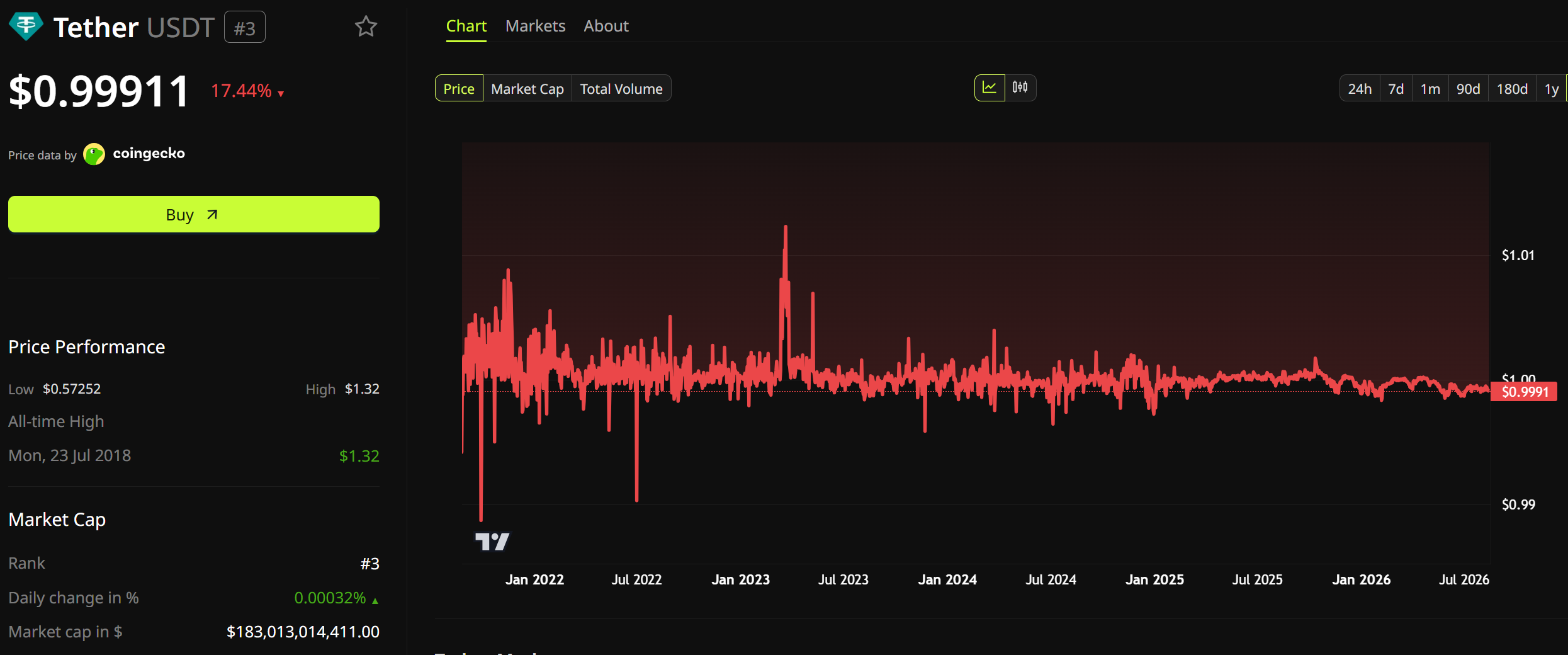Select the Market Cap chart option
Image resolution: width=1568 pixels, height=655 pixels.
tap(527, 89)
